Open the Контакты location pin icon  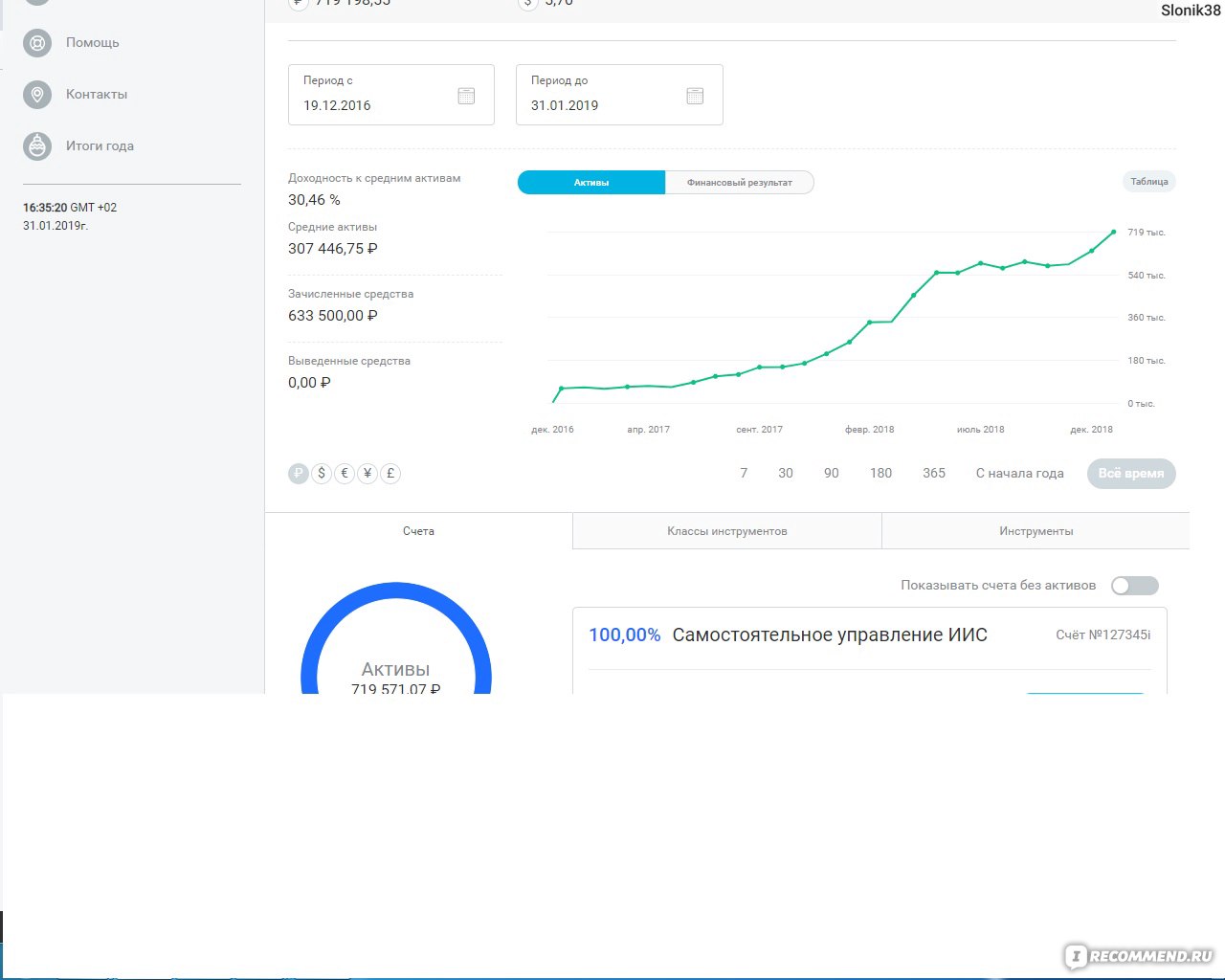click(36, 95)
